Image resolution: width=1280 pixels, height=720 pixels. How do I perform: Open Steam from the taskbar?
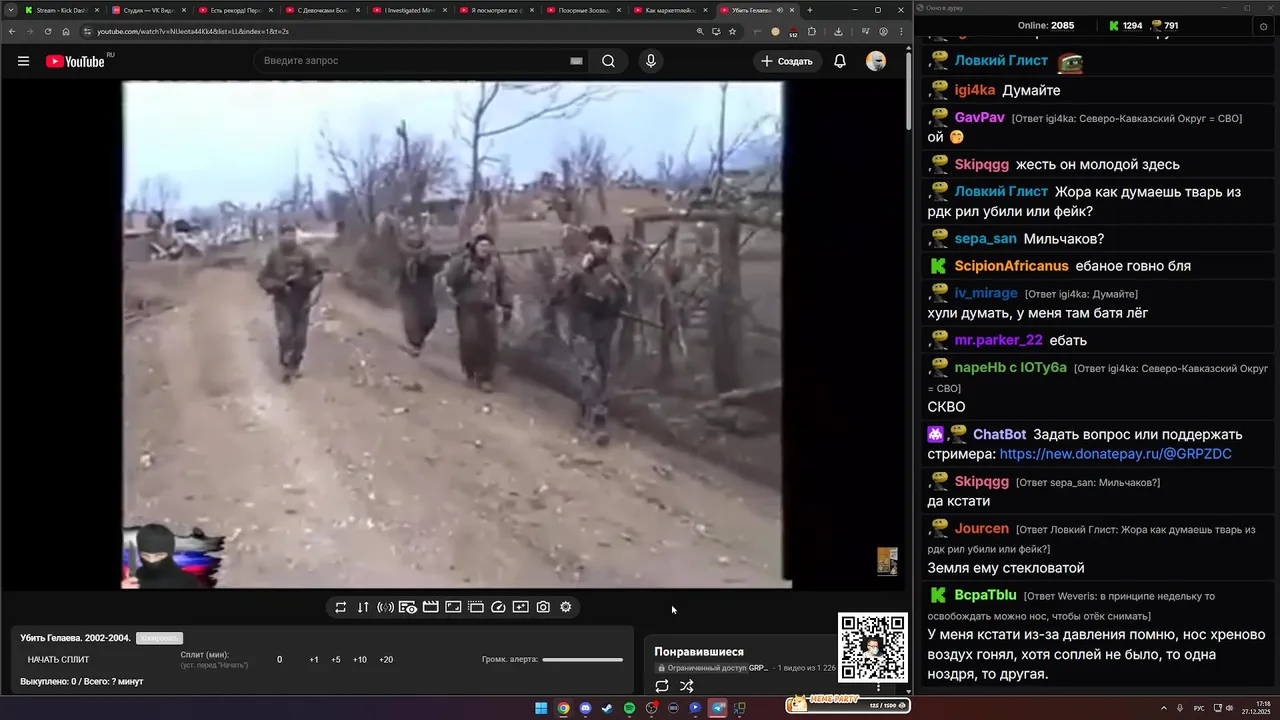[x=607, y=708]
